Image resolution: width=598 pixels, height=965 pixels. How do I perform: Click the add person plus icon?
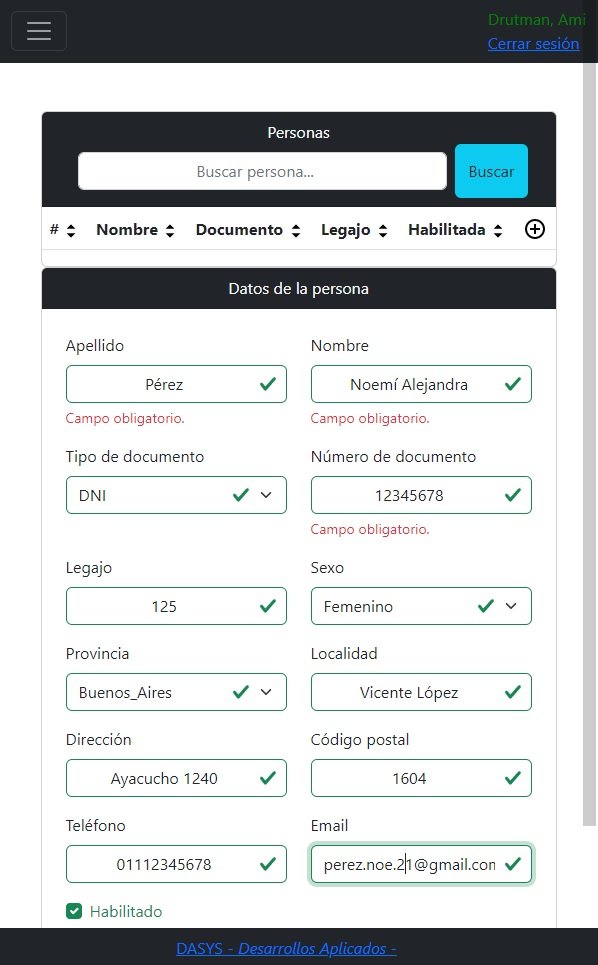click(535, 230)
